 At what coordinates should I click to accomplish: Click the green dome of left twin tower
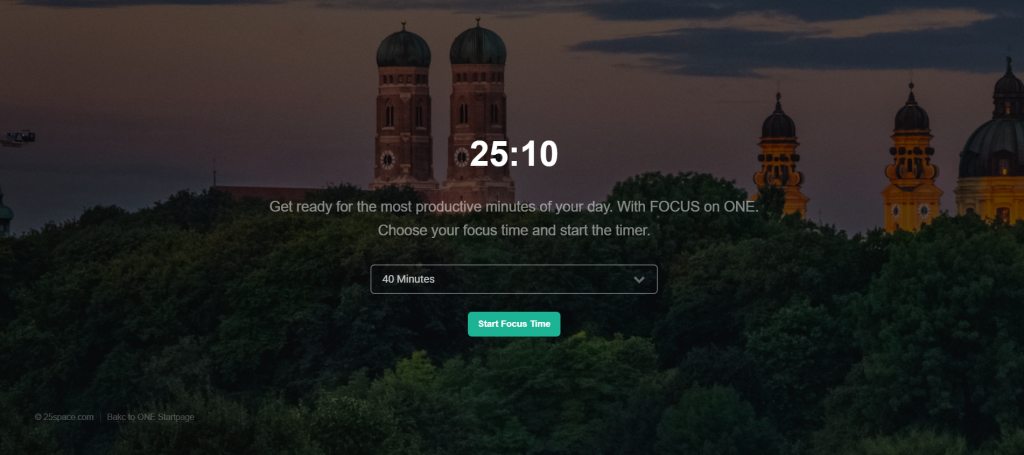(404, 48)
